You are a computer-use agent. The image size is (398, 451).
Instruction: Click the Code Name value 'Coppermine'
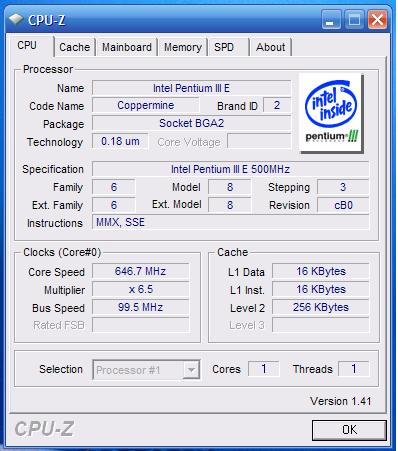(145, 105)
